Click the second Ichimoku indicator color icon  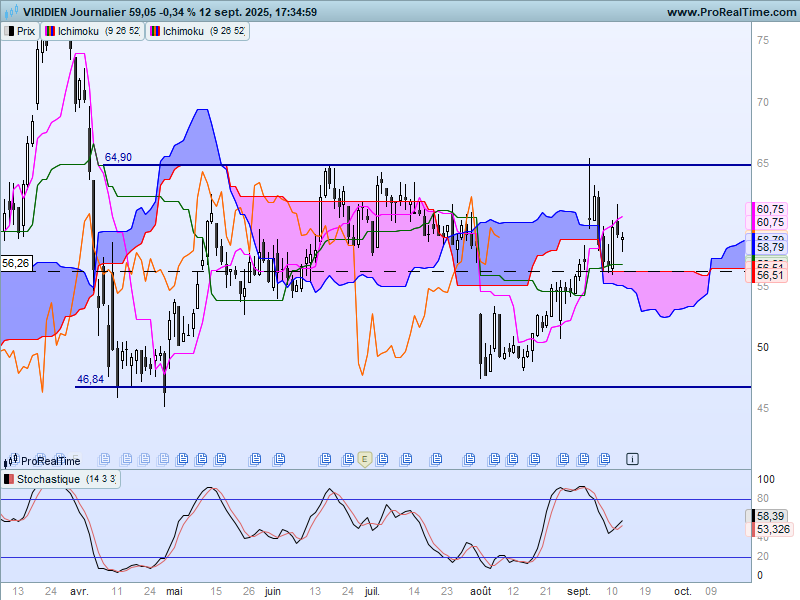click(x=155, y=31)
